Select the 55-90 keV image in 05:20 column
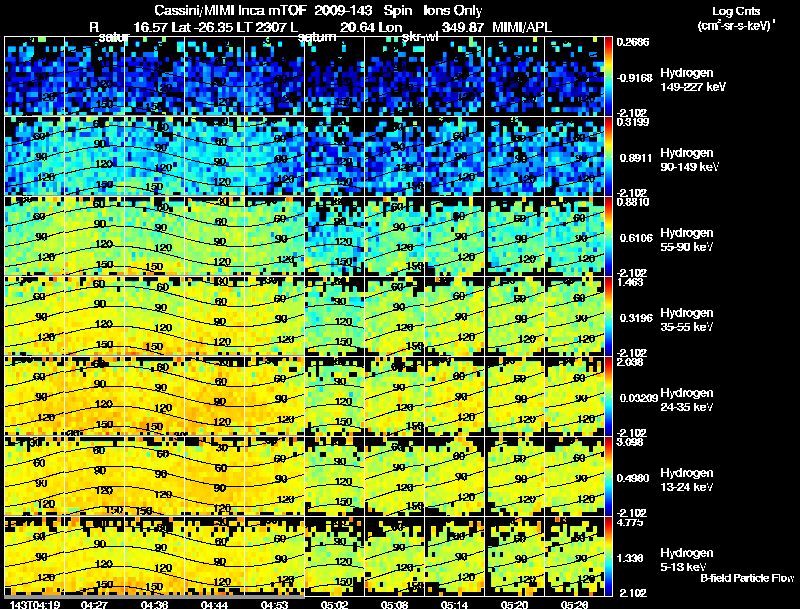The width and height of the screenshot is (800, 609). click(x=514, y=237)
